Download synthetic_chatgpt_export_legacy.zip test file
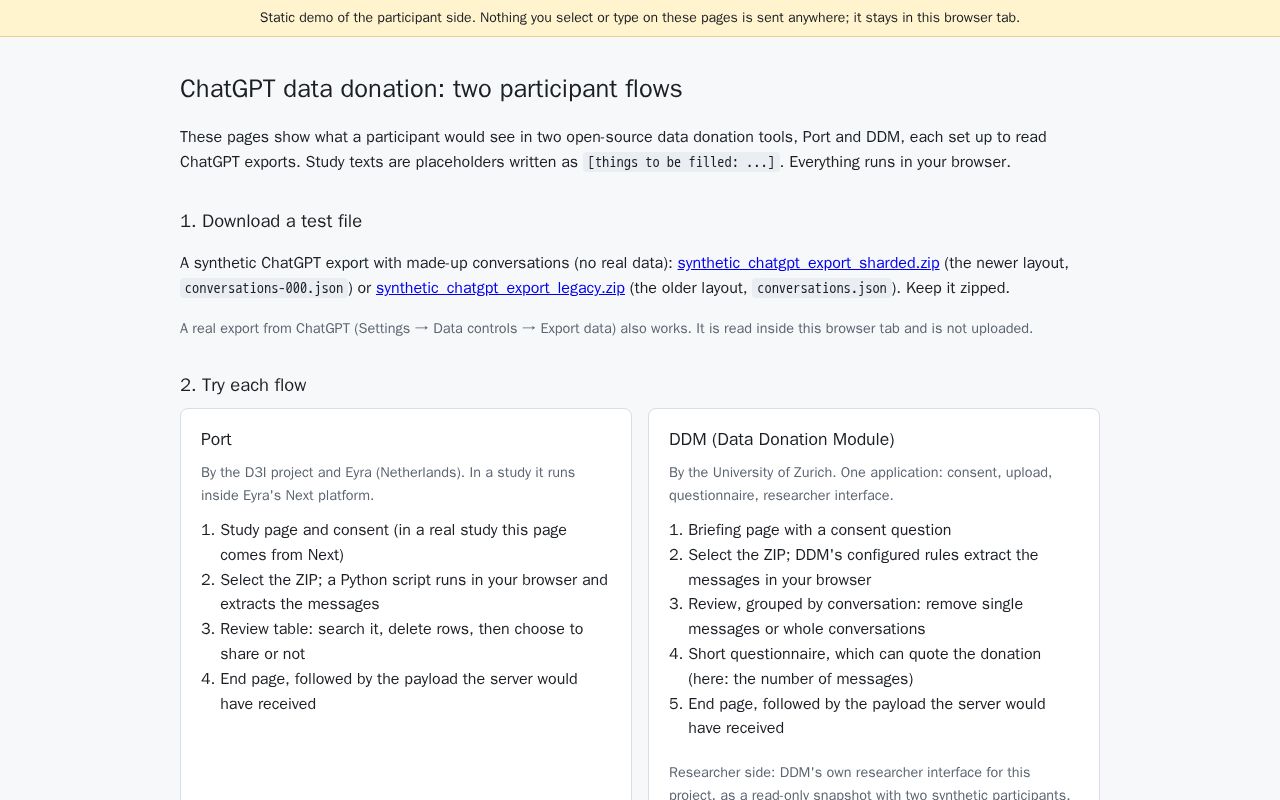1280x800 pixels. pyautogui.click(x=500, y=288)
